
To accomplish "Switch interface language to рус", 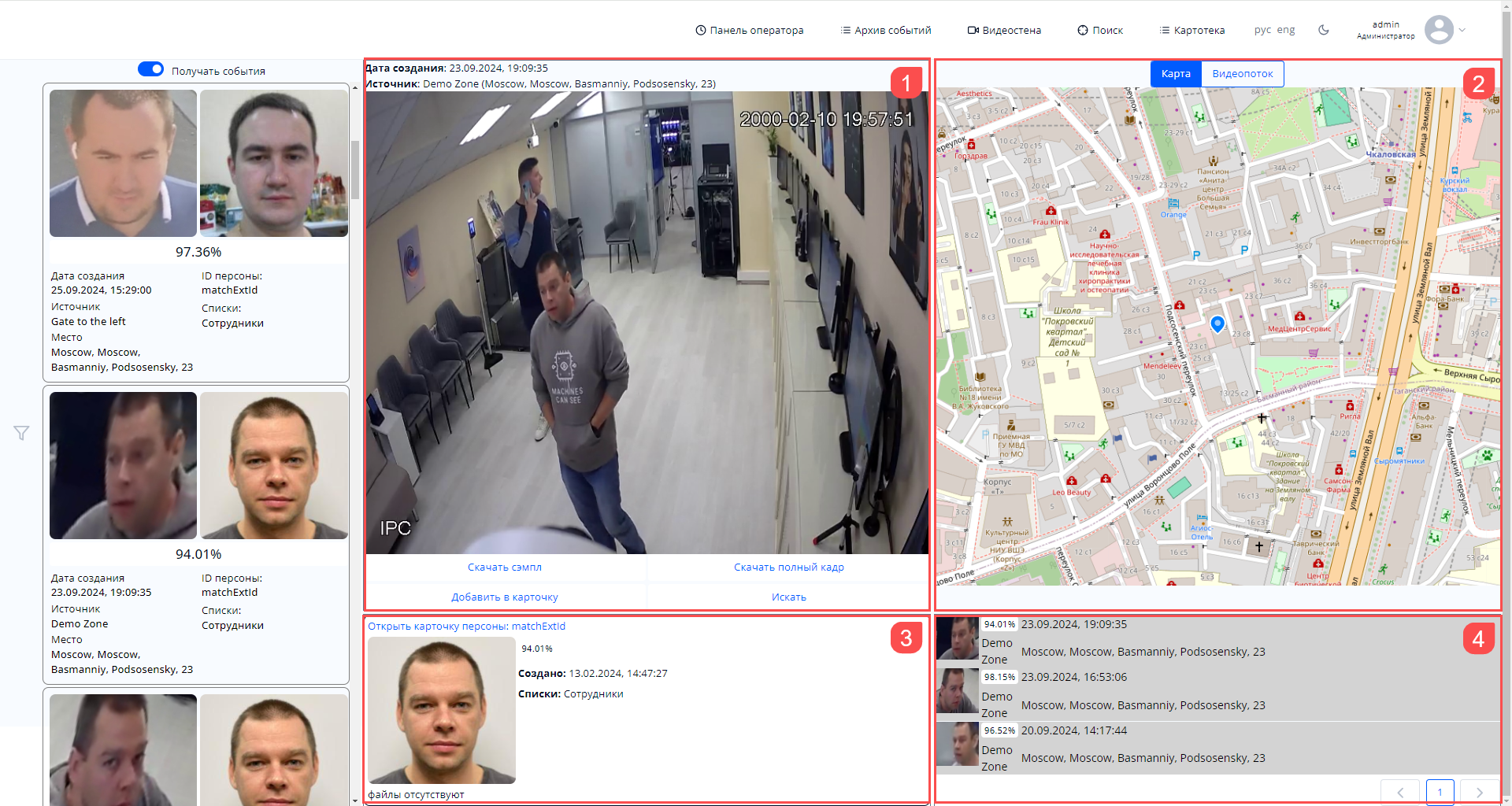I will click(x=1262, y=30).
